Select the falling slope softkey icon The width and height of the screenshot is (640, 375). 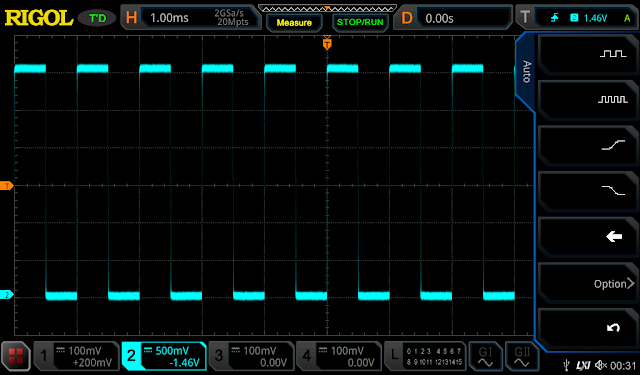pyautogui.click(x=613, y=190)
